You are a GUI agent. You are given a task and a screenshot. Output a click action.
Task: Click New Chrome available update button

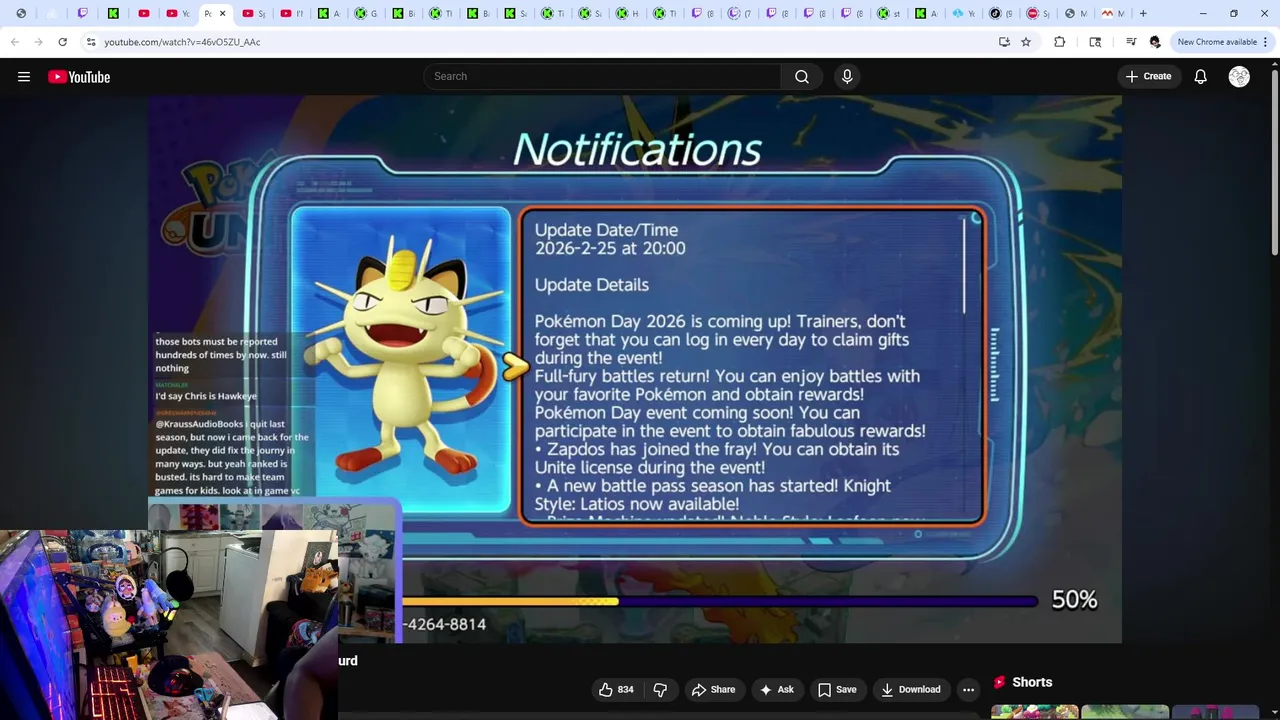coord(1217,42)
